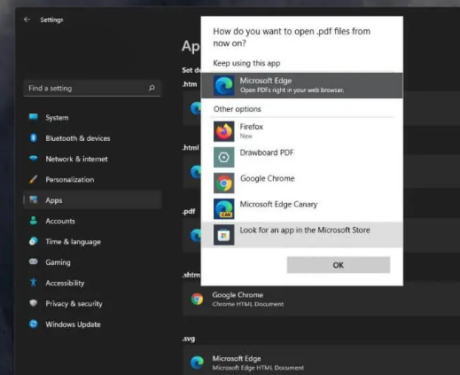Open Accessibility settings
The image size is (460, 375).
click(92, 283)
